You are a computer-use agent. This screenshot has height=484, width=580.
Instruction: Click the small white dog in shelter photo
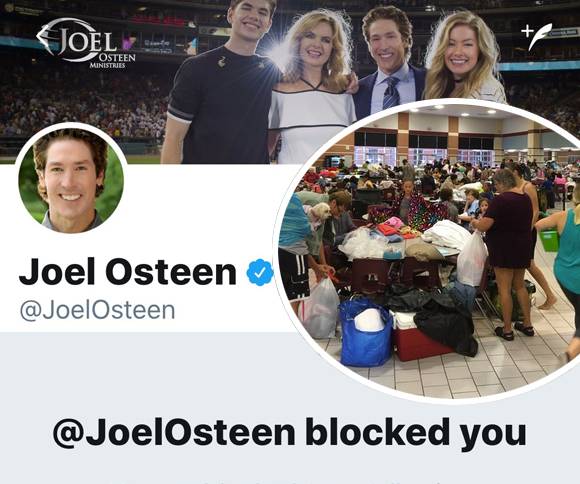317,213
